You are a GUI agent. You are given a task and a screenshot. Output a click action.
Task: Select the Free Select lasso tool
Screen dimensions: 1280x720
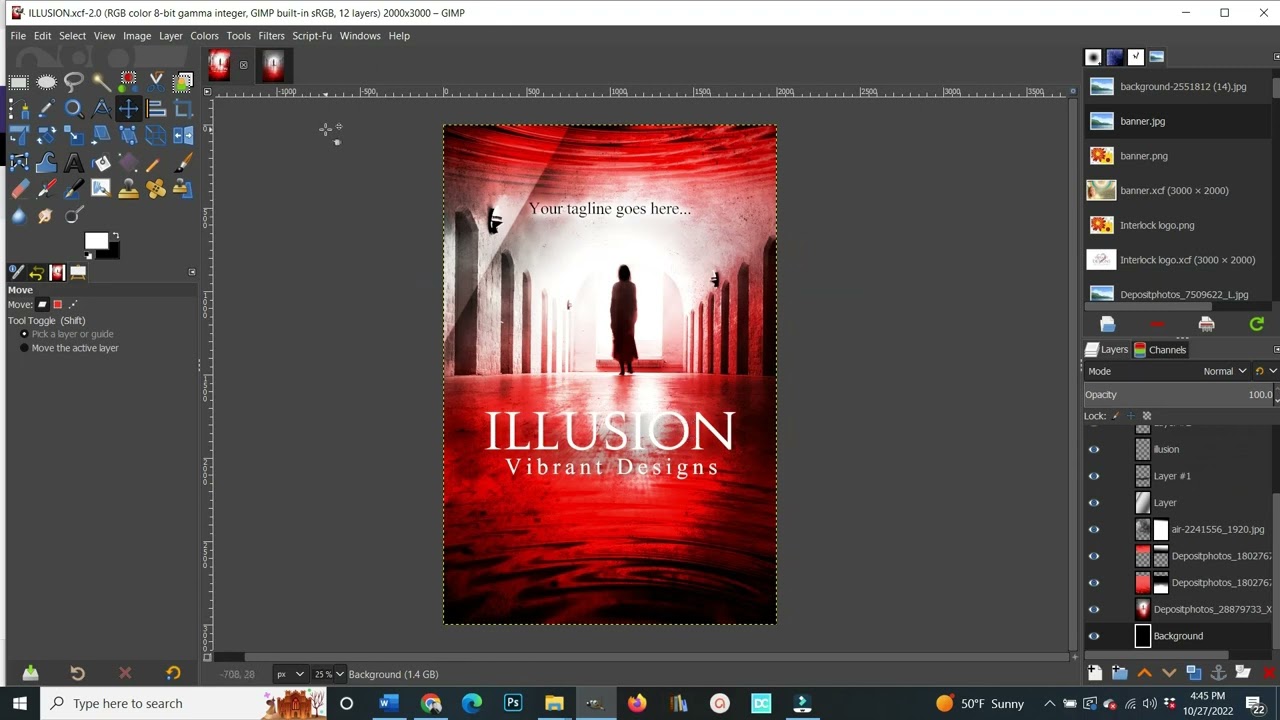click(74, 82)
